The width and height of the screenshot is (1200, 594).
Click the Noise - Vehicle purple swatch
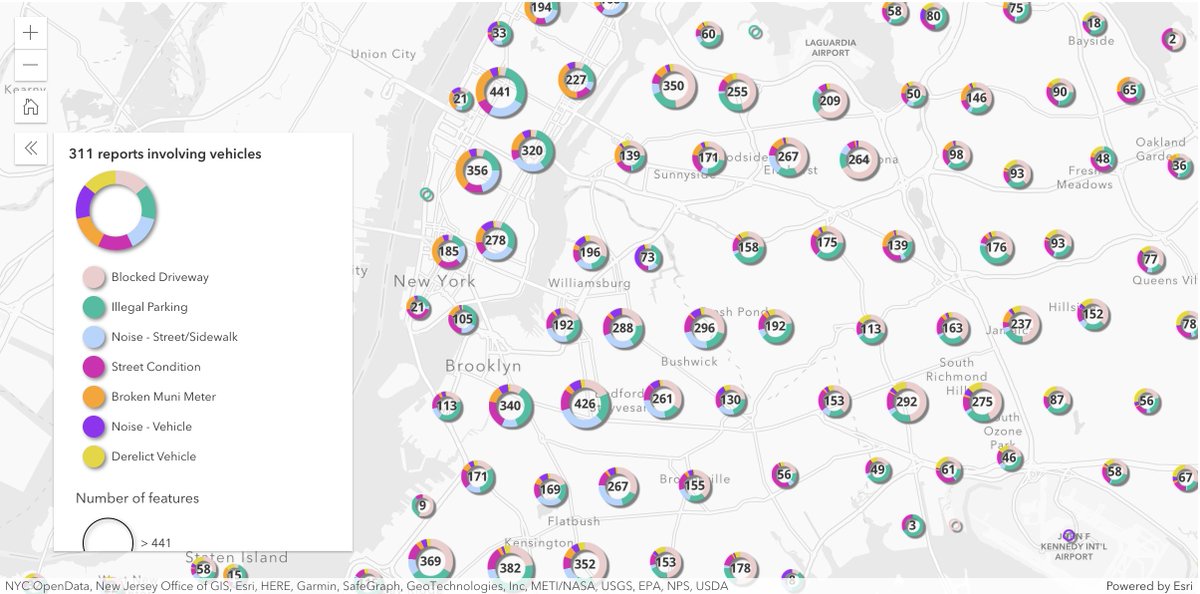[x=94, y=427]
